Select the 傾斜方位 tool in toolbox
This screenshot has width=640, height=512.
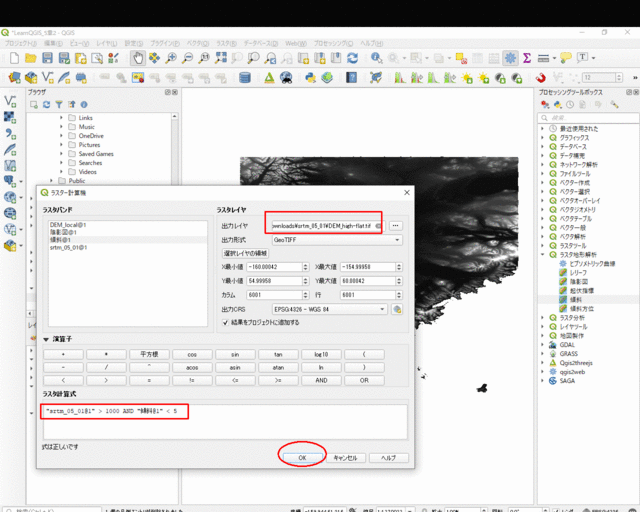(x=582, y=309)
